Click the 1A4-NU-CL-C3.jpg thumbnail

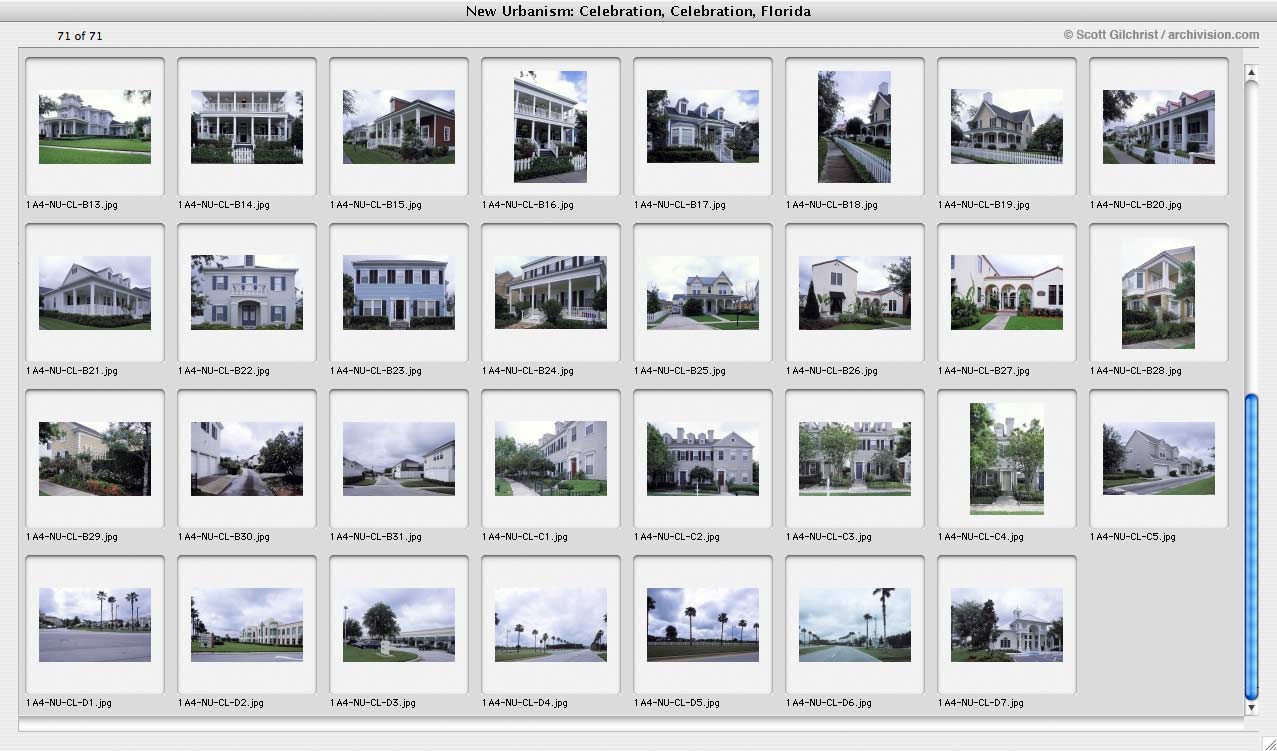[855, 459]
